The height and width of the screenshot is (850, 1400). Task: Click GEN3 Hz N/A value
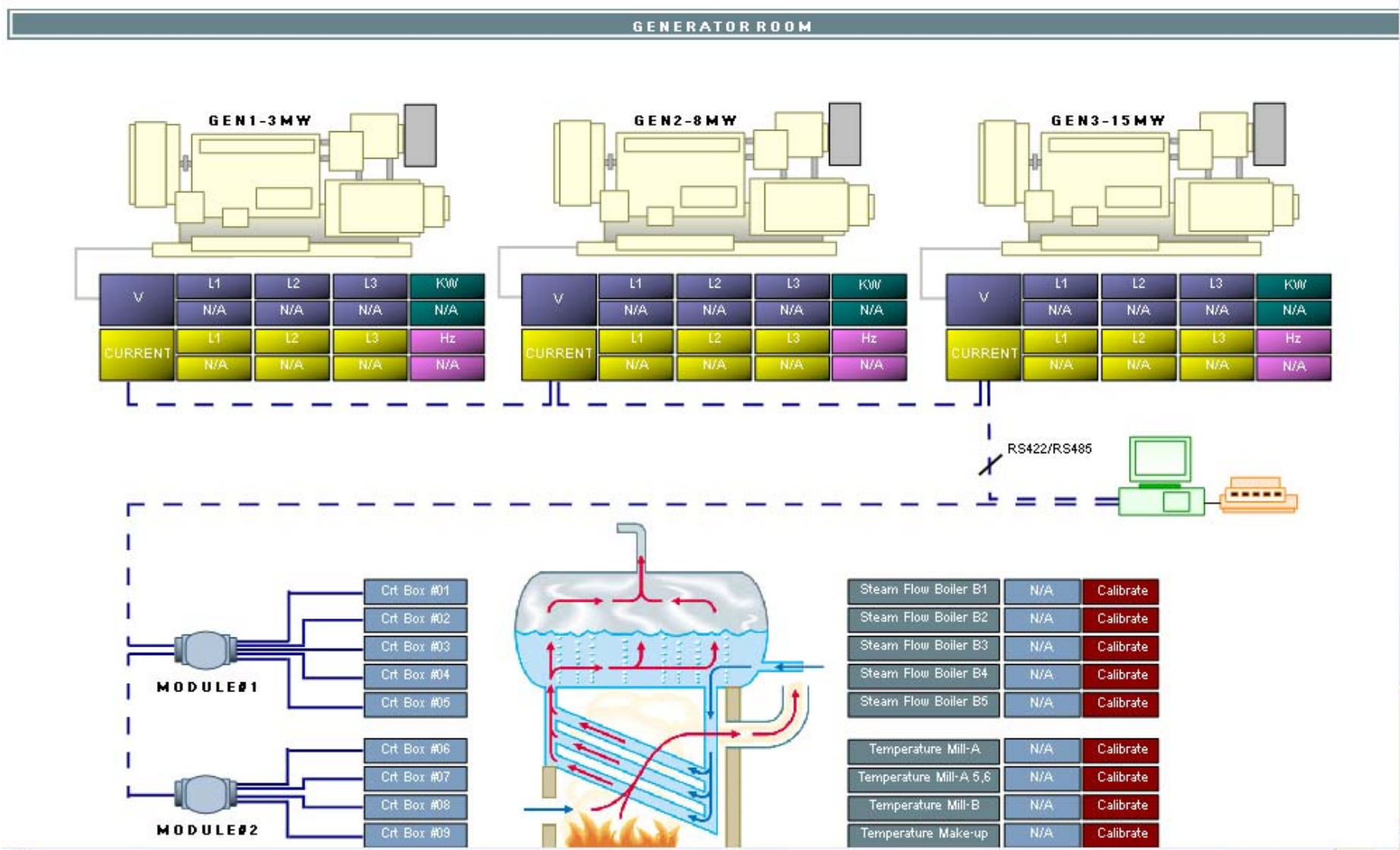[x=1294, y=367]
